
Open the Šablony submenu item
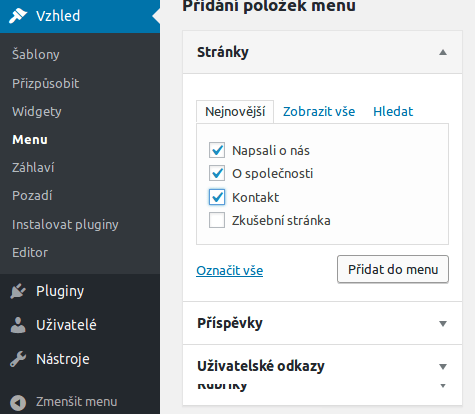[x=36, y=54]
